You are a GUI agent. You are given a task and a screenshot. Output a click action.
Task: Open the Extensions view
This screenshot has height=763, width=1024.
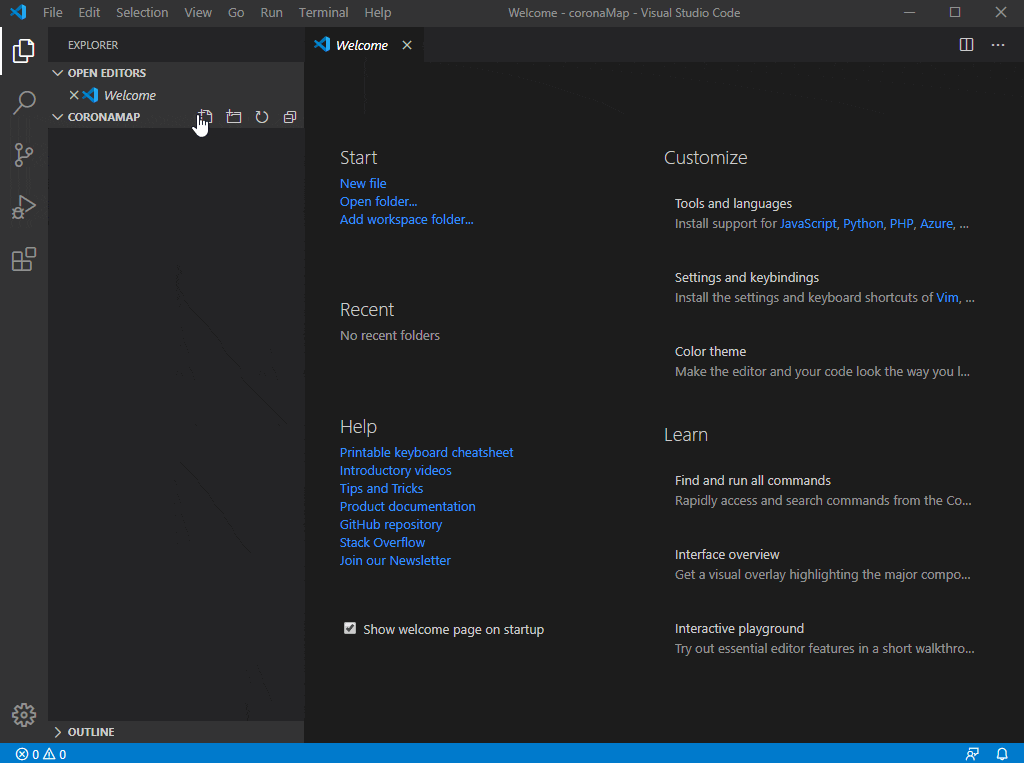click(x=24, y=259)
